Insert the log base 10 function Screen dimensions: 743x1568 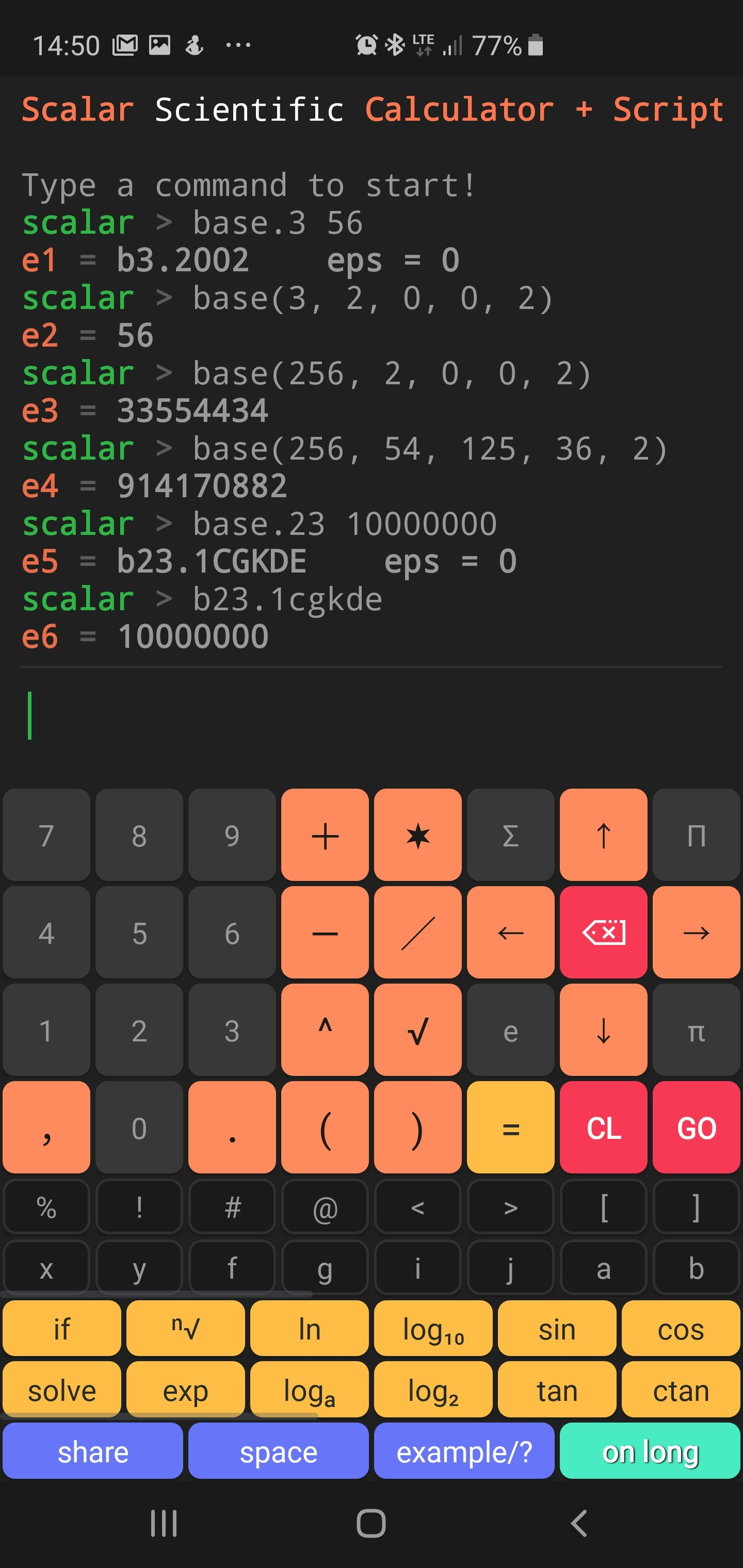click(433, 1328)
